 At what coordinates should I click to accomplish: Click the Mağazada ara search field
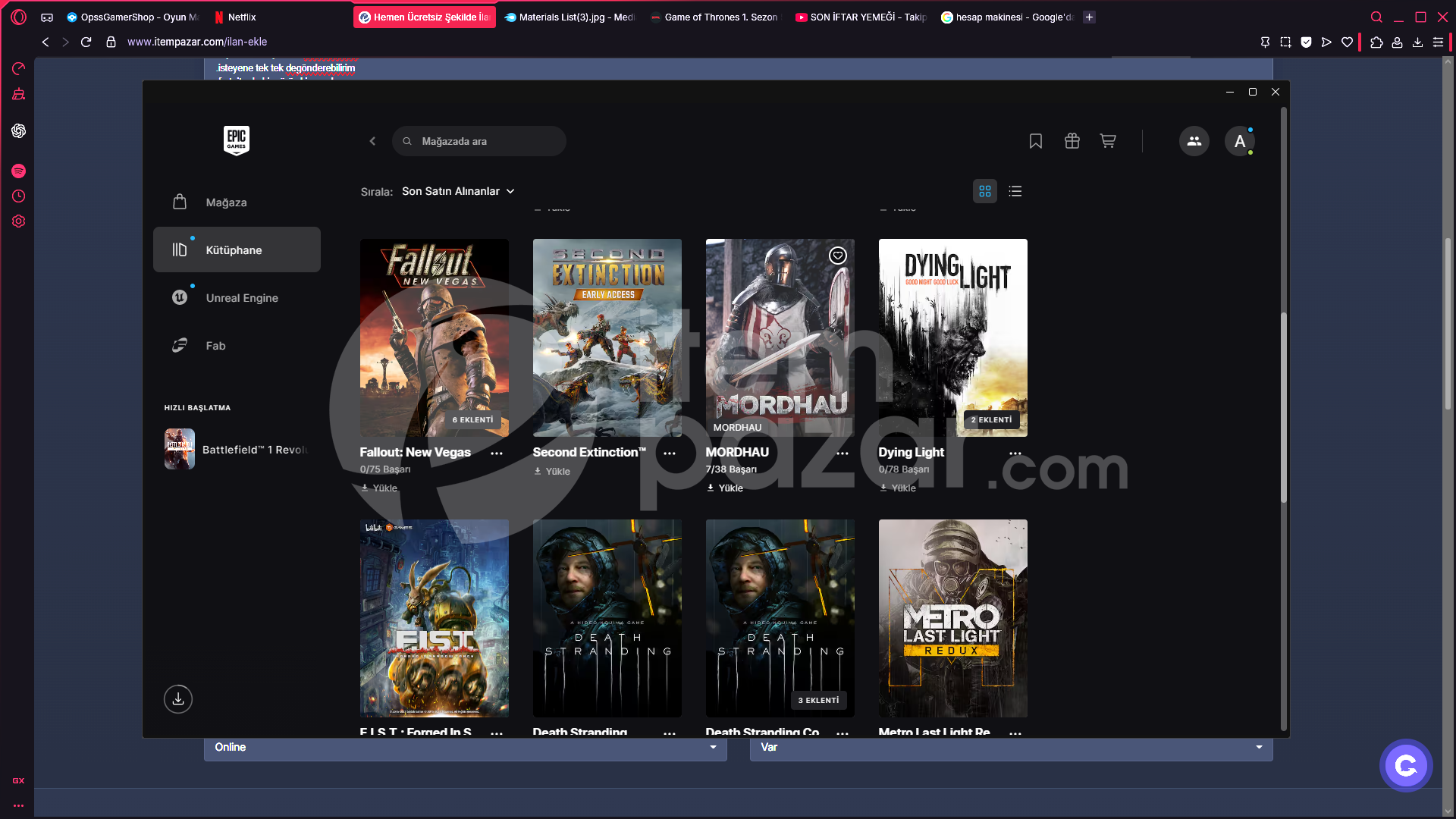[479, 141]
